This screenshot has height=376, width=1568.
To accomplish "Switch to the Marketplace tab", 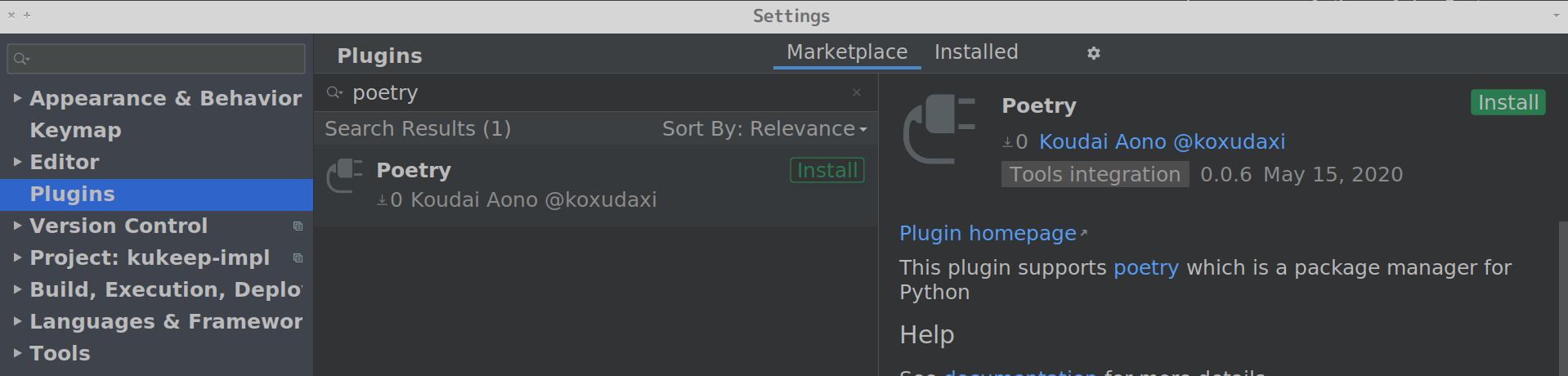I will coord(847,52).
